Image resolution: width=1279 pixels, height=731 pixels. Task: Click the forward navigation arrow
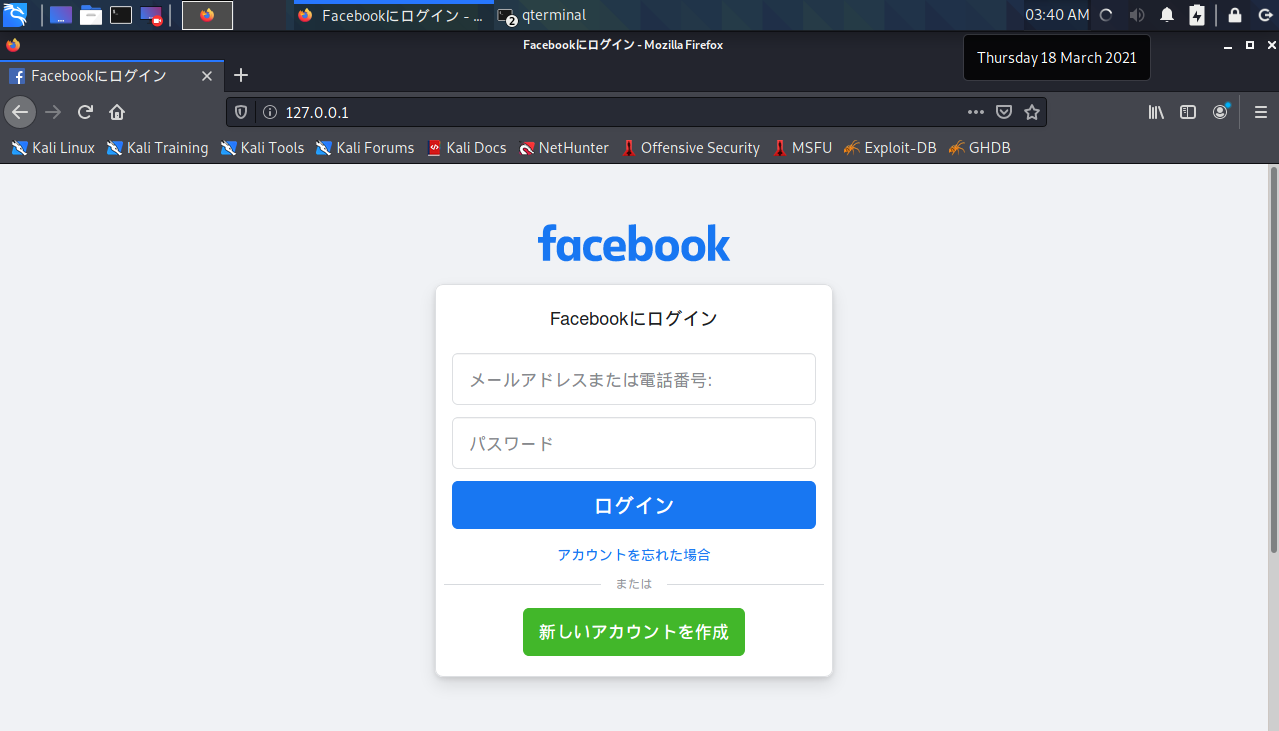pos(54,112)
